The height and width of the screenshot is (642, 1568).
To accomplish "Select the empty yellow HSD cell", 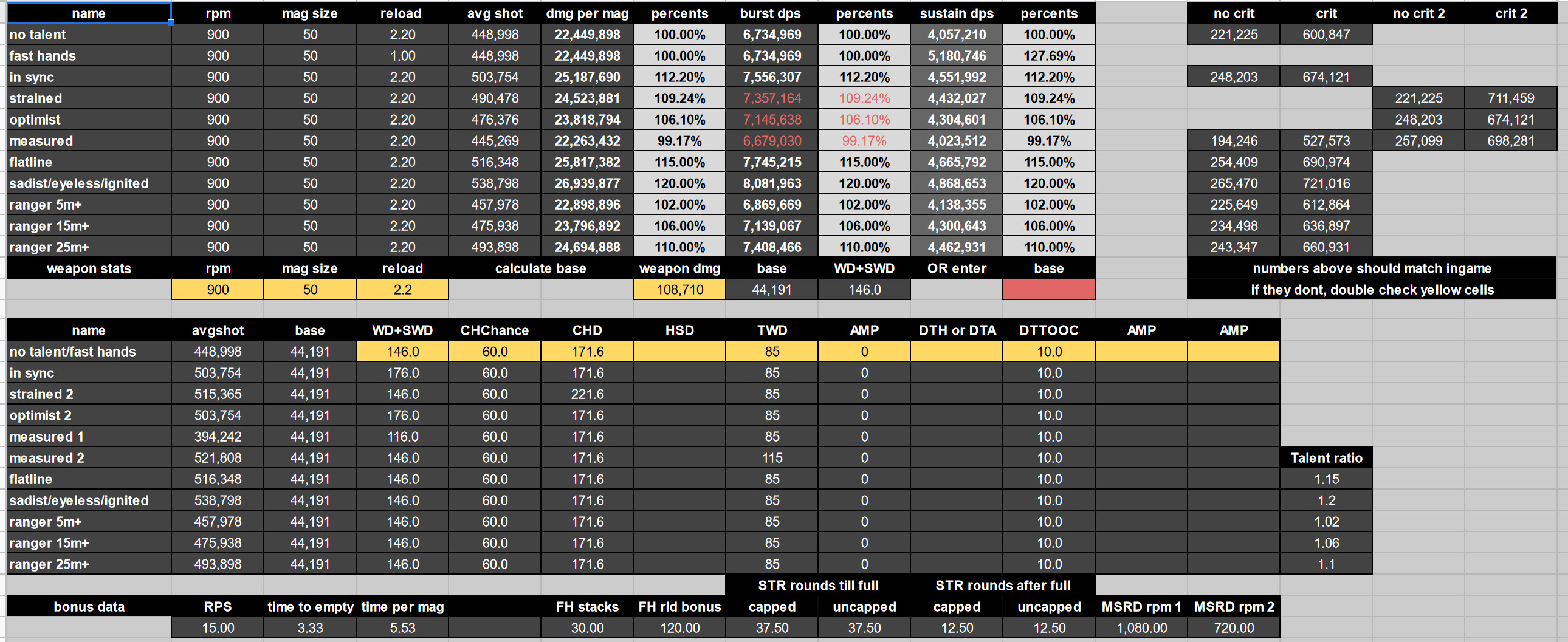I will point(679,351).
